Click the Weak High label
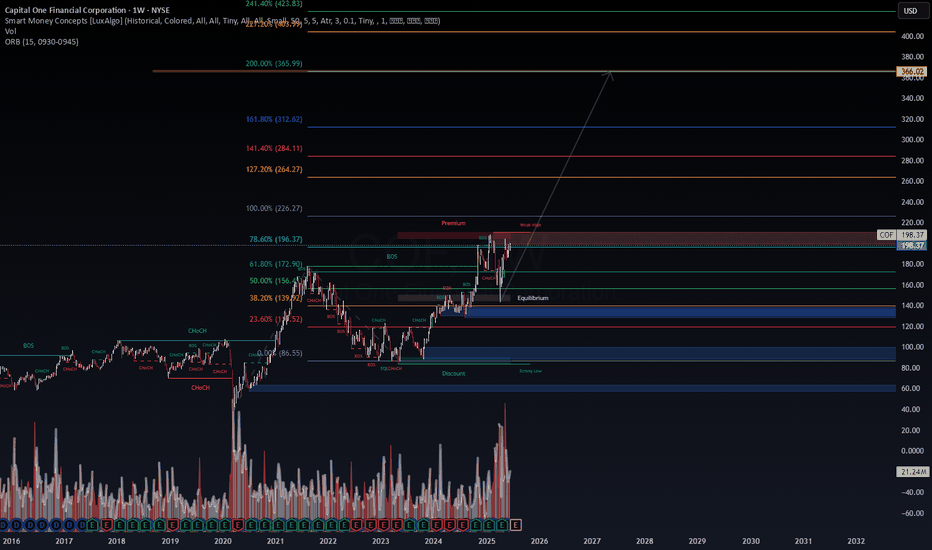This screenshot has height=550, width=932. (530, 225)
